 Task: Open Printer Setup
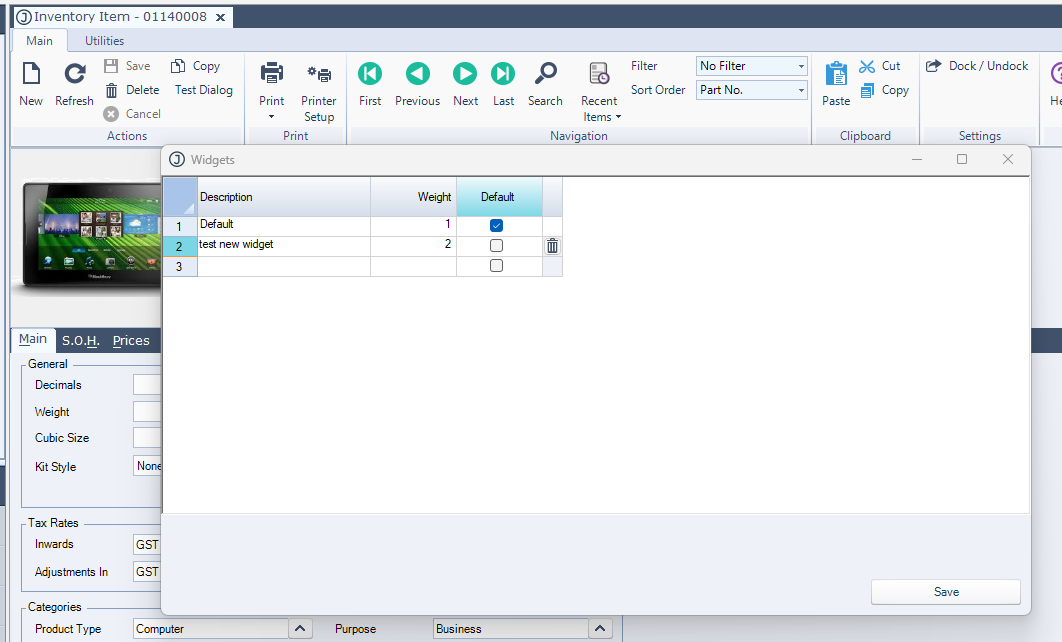[319, 75]
